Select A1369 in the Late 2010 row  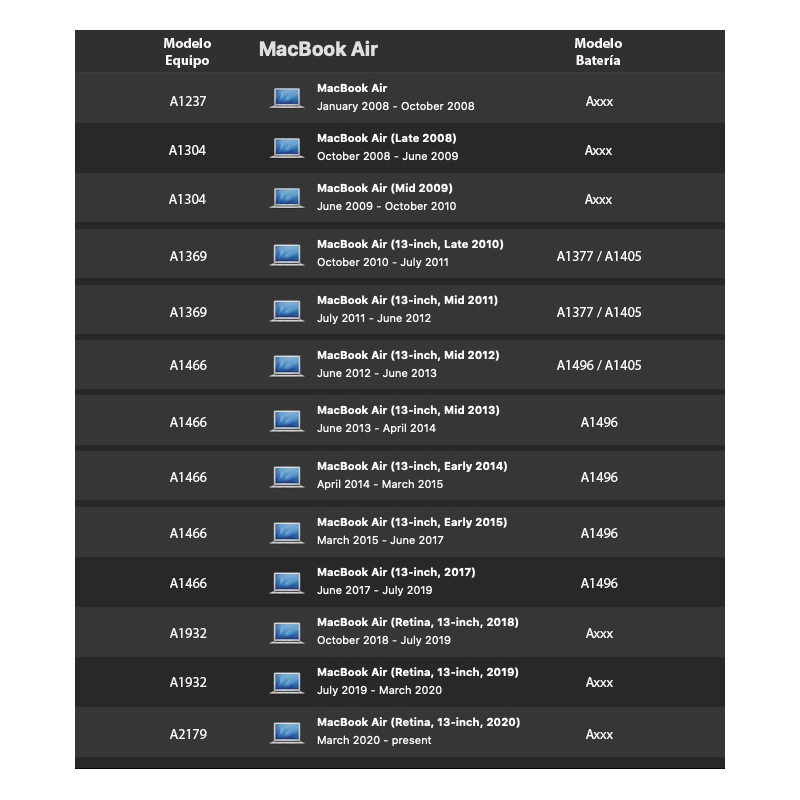(188, 256)
